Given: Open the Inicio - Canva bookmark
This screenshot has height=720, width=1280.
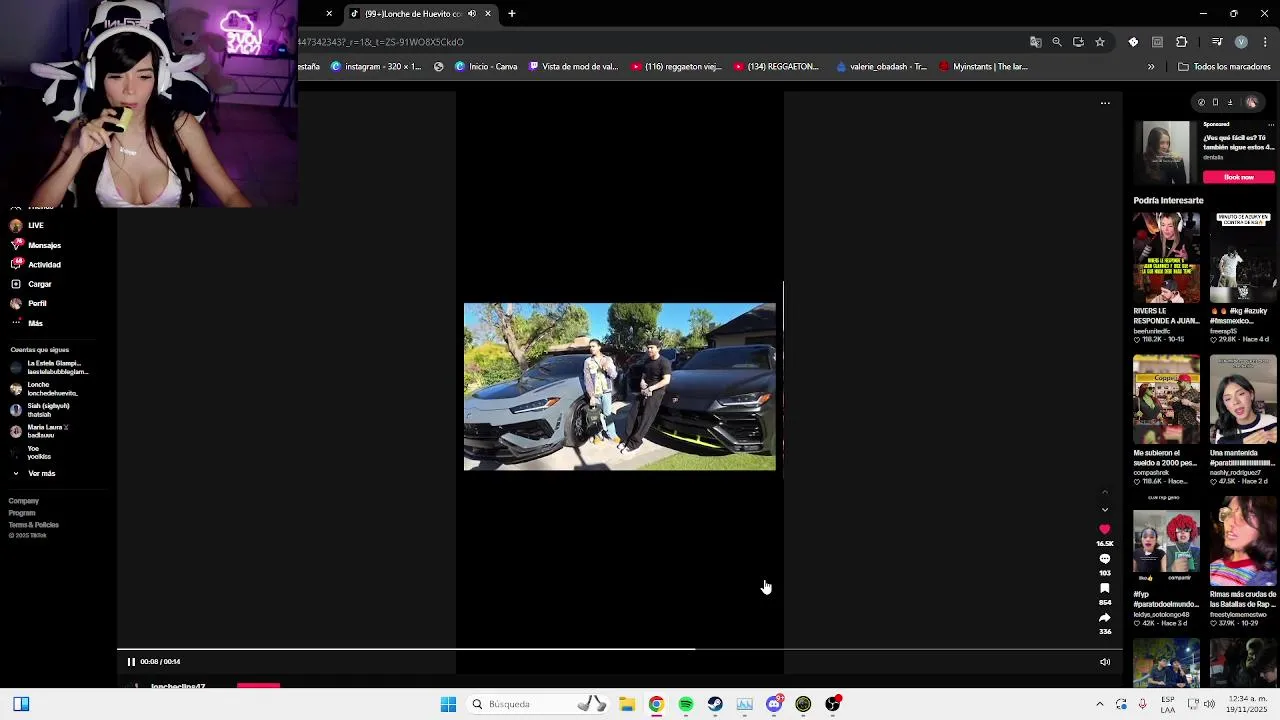Looking at the screenshot, I should click(486, 67).
